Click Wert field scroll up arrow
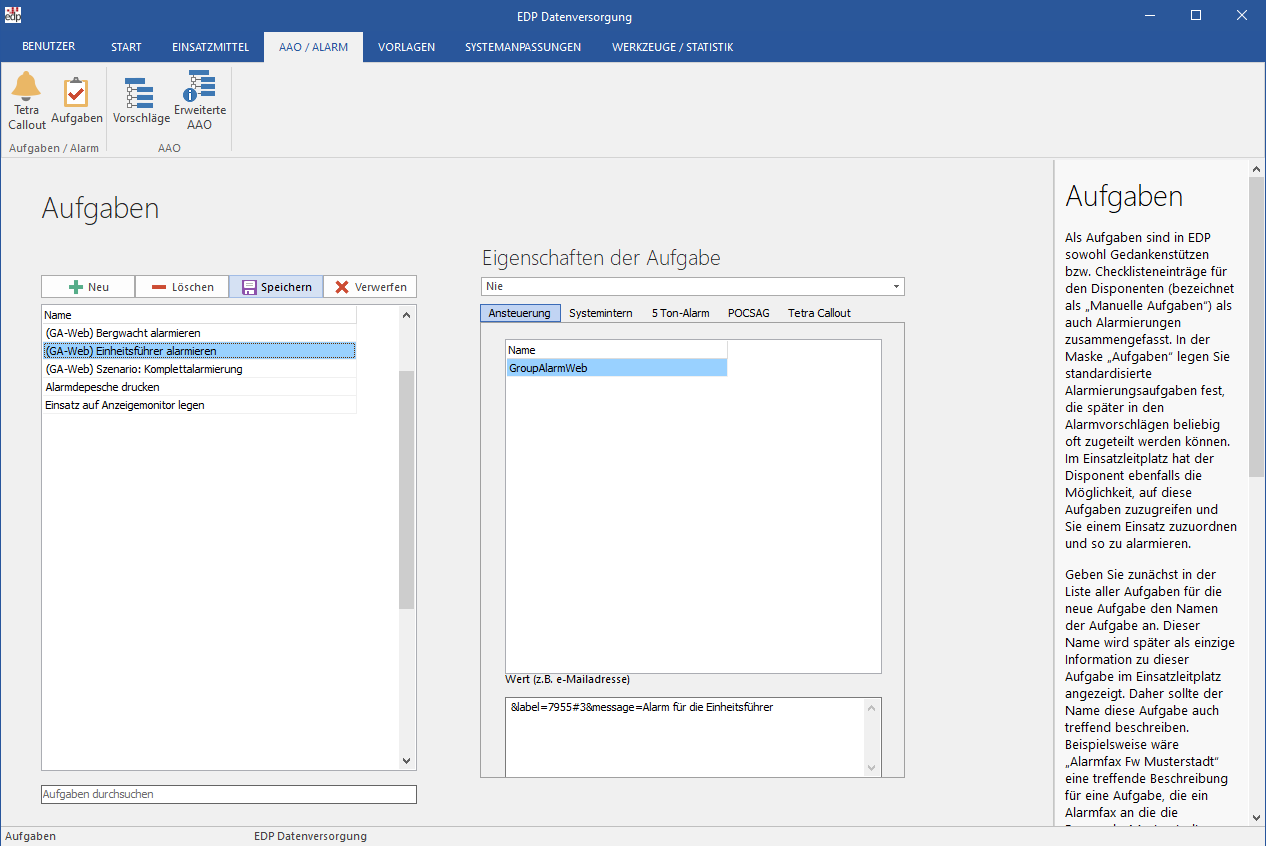Image resolution: width=1266 pixels, height=846 pixels. pos(872,708)
